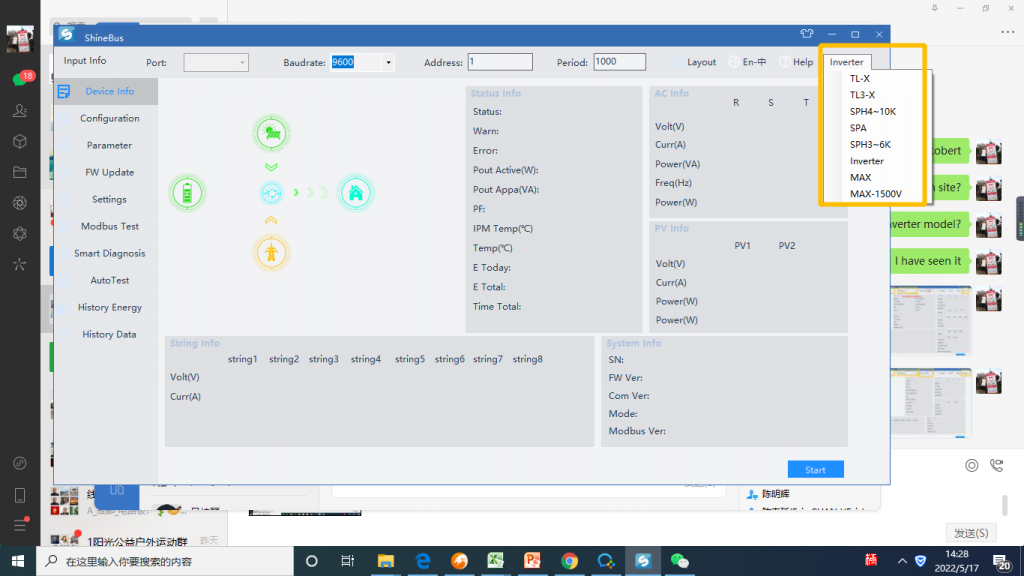This screenshot has height=576, width=1024.
Task: Open contacts icon in WeChat sidebar
Action: click(20, 110)
